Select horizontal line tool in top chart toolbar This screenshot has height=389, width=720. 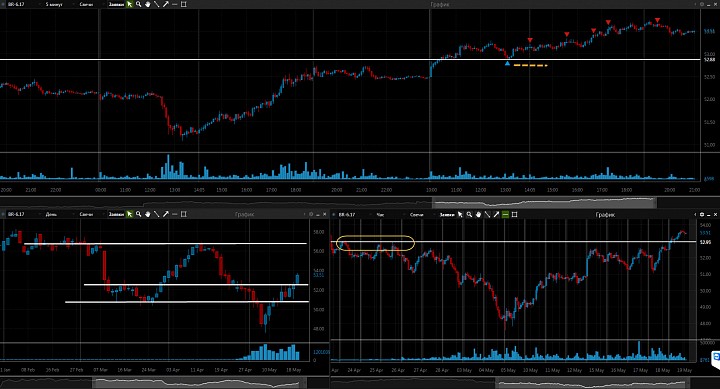[x=174, y=4]
